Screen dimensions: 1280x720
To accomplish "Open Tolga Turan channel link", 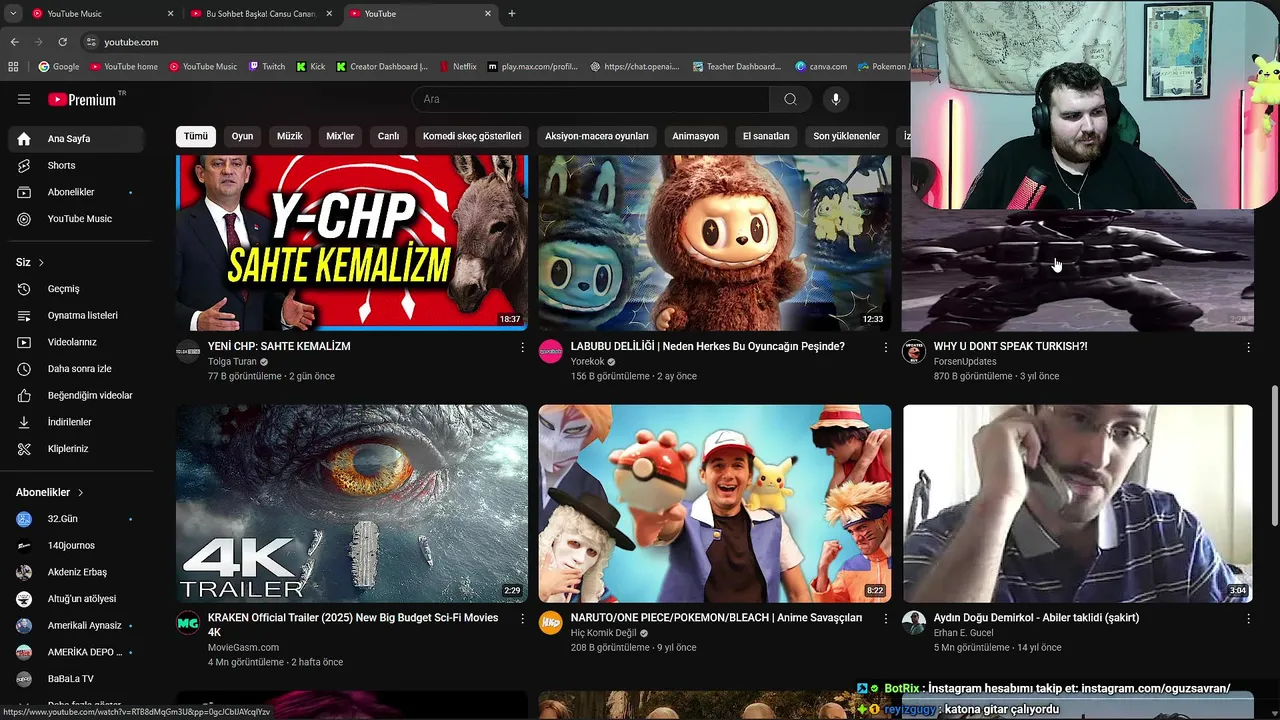I will [x=232, y=362].
